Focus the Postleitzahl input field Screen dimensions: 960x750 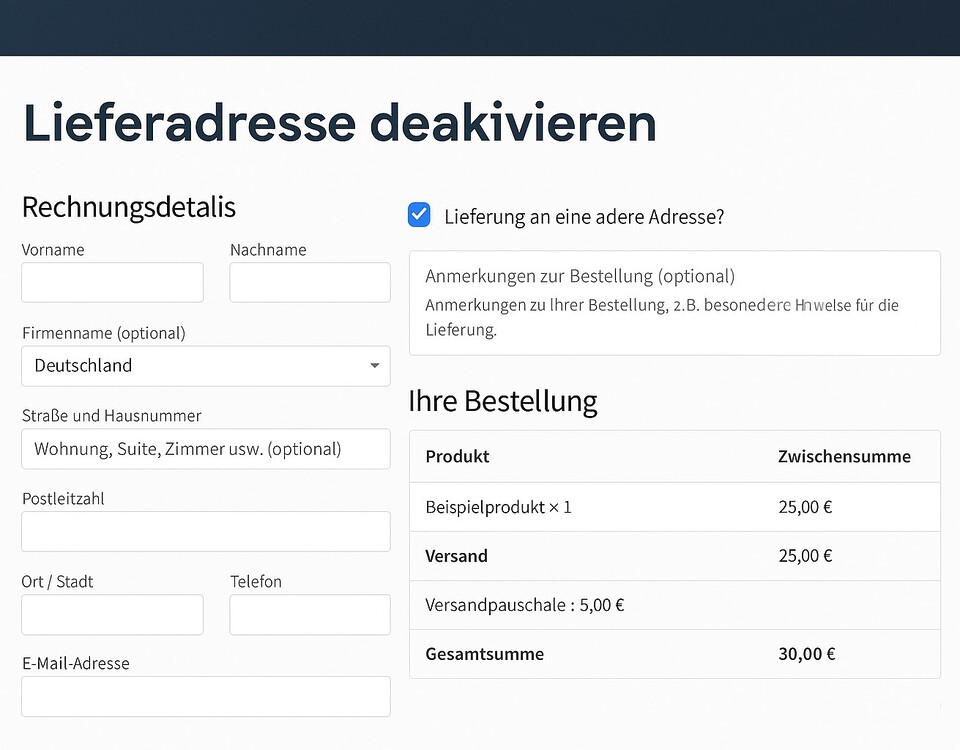coord(206,531)
